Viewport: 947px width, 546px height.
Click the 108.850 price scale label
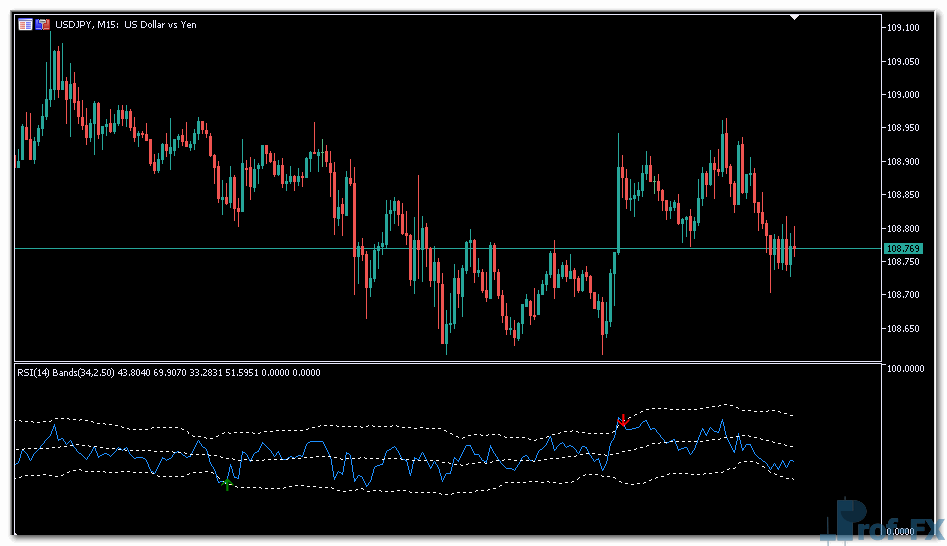[x=903, y=195]
